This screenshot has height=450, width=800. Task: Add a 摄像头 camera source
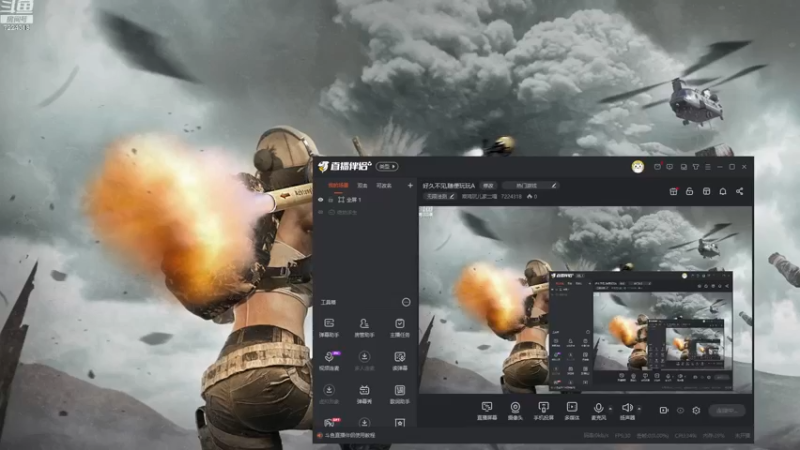(515, 411)
